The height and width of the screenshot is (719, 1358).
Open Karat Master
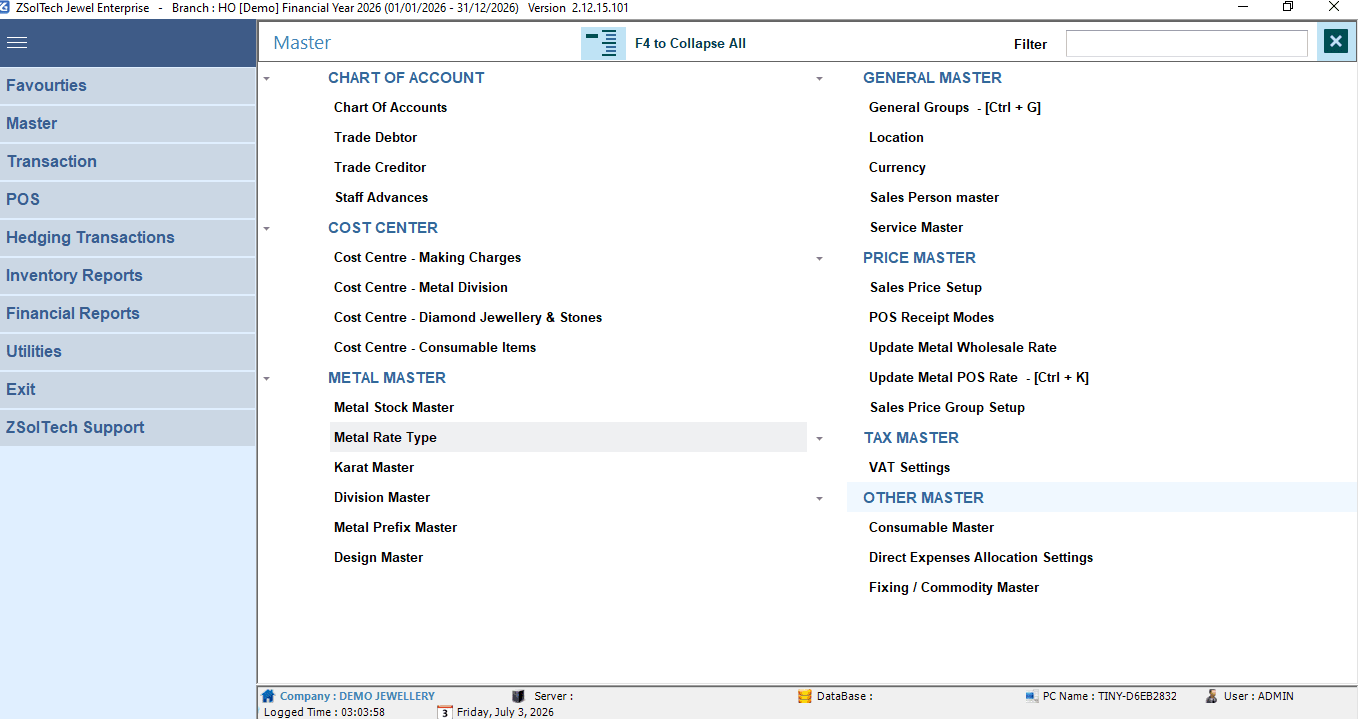coord(374,467)
